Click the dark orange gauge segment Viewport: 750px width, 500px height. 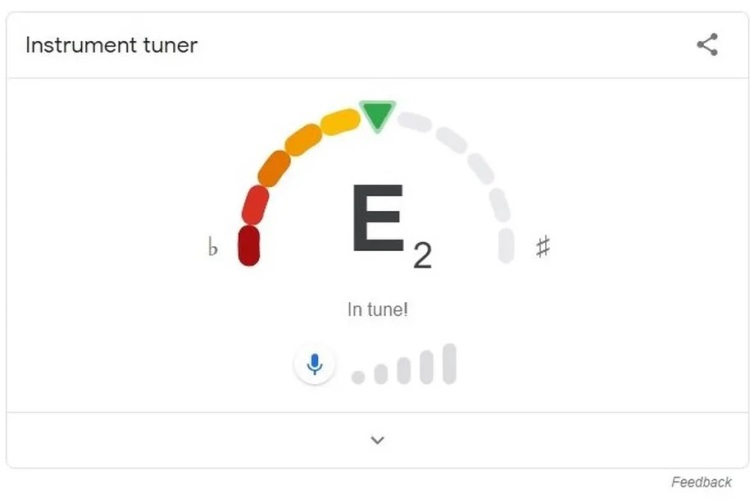(273, 168)
